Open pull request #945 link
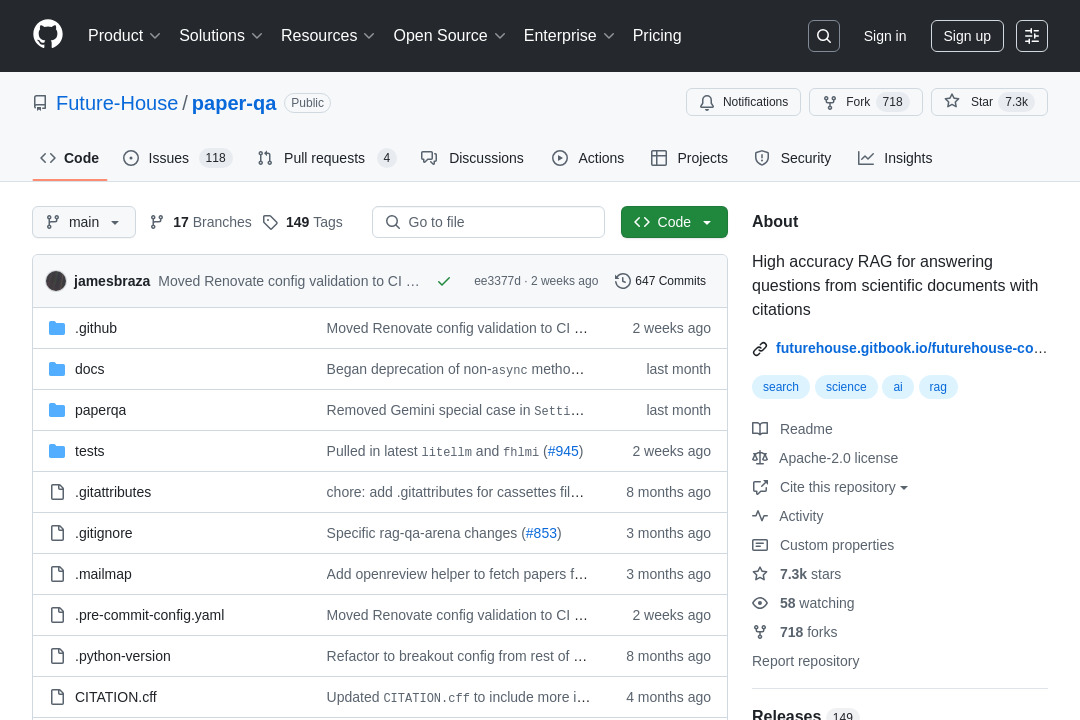Image resolution: width=1080 pixels, height=720 pixels. (563, 451)
